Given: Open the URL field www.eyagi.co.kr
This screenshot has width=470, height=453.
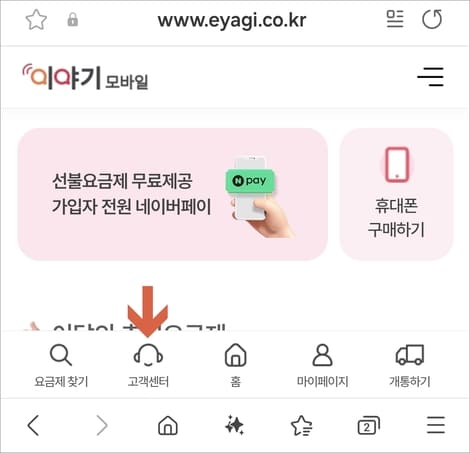Looking at the screenshot, I should [x=232, y=21].
